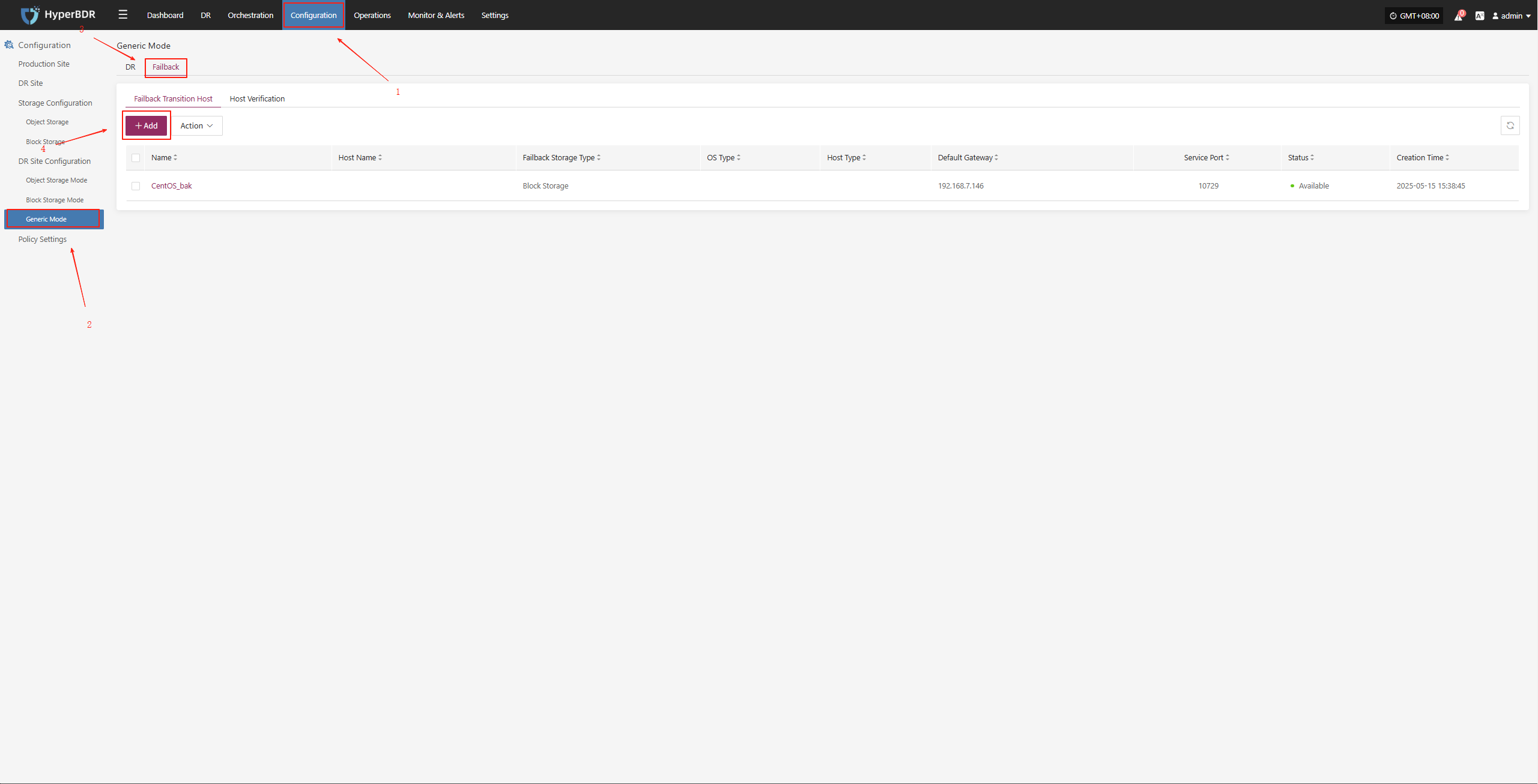Click the 192.168.7.146 gateway cell

[961, 186]
